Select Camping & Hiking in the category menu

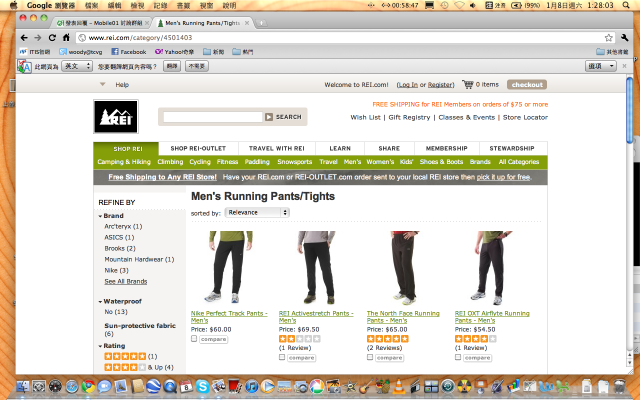pyautogui.click(x=124, y=162)
